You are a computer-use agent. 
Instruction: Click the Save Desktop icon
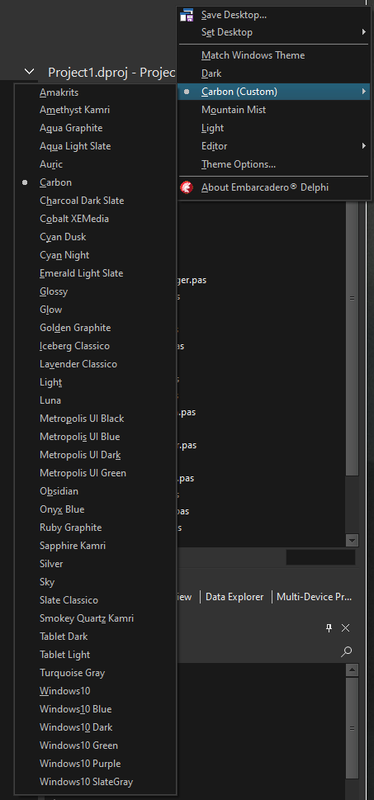pyautogui.click(x=187, y=15)
